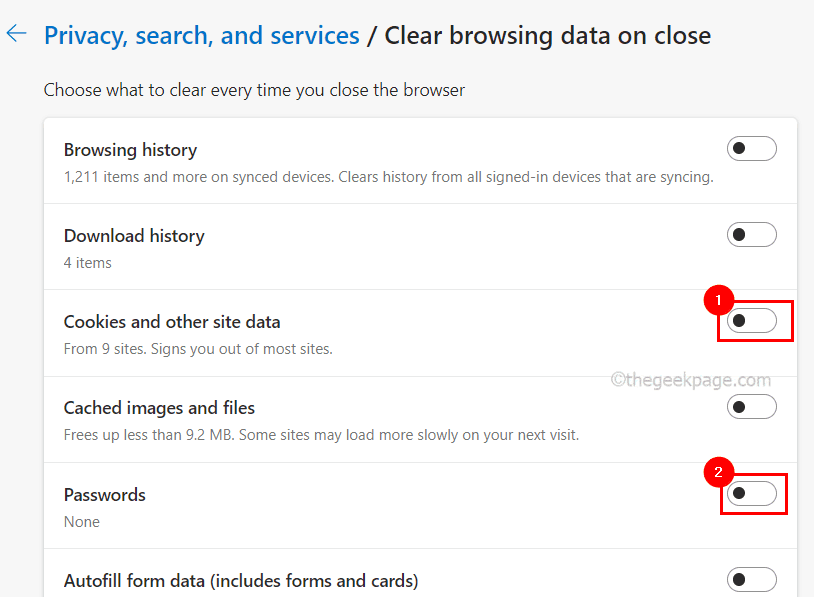Click the Cached images and files label

(159, 408)
